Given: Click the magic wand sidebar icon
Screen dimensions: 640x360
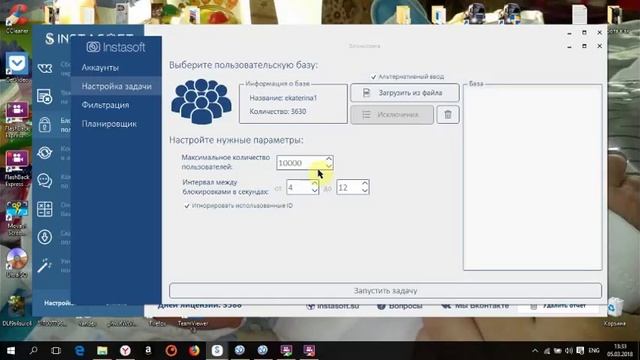Looking at the screenshot, I should (x=44, y=265).
